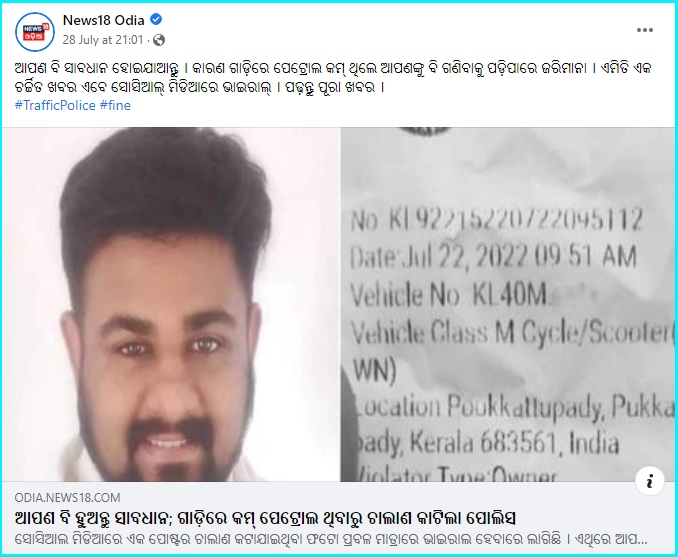Open the #TrafficPolice hashtag

tap(55, 105)
